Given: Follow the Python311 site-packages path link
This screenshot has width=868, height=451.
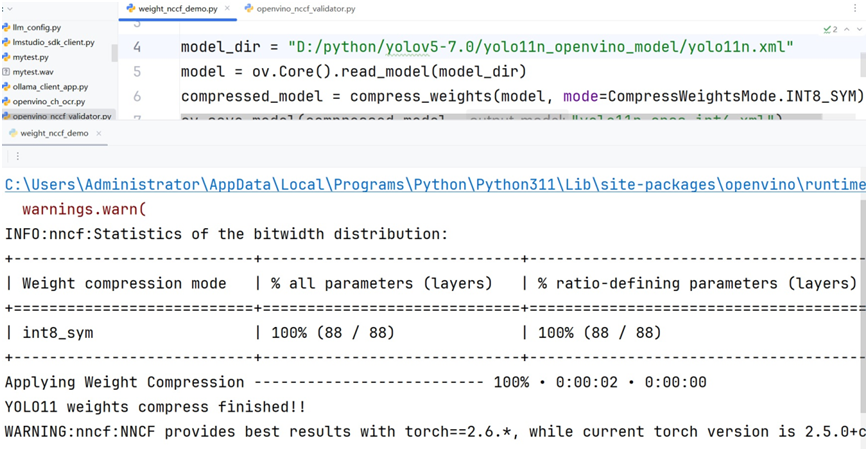Looking at the screenshot, I should 435,185.
